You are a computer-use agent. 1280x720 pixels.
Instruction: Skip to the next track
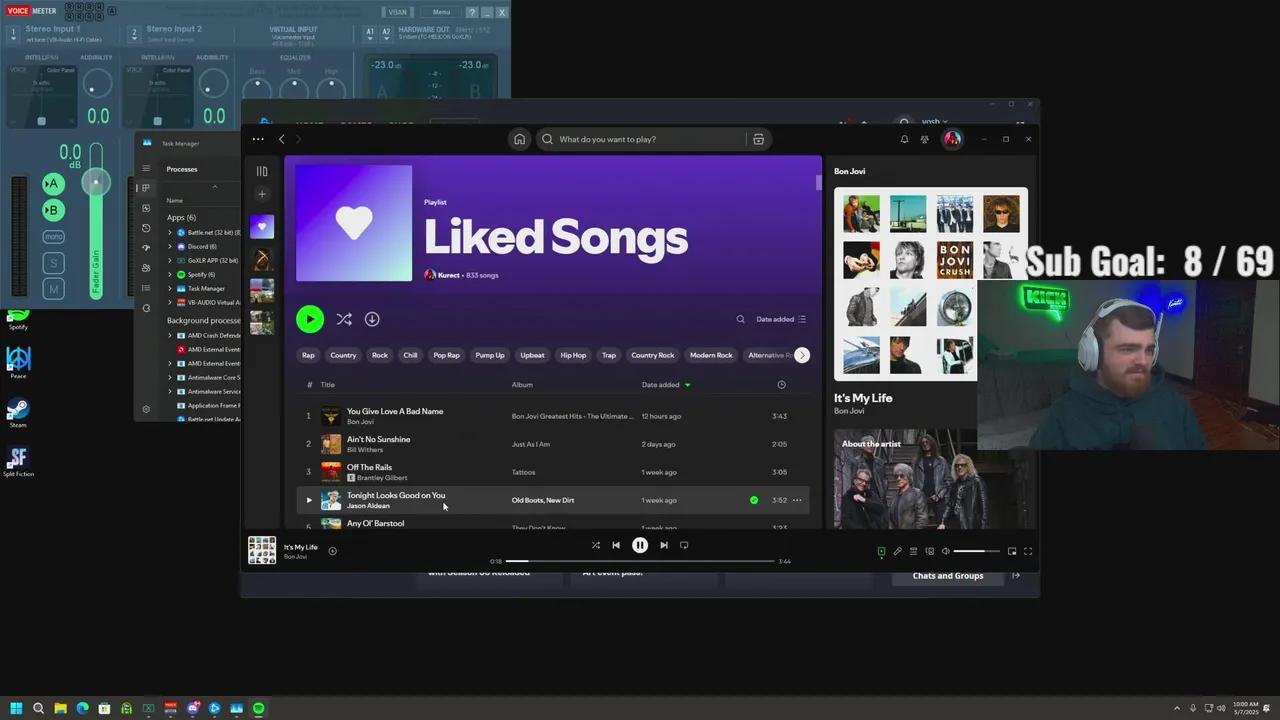click(x=664, y=545)
